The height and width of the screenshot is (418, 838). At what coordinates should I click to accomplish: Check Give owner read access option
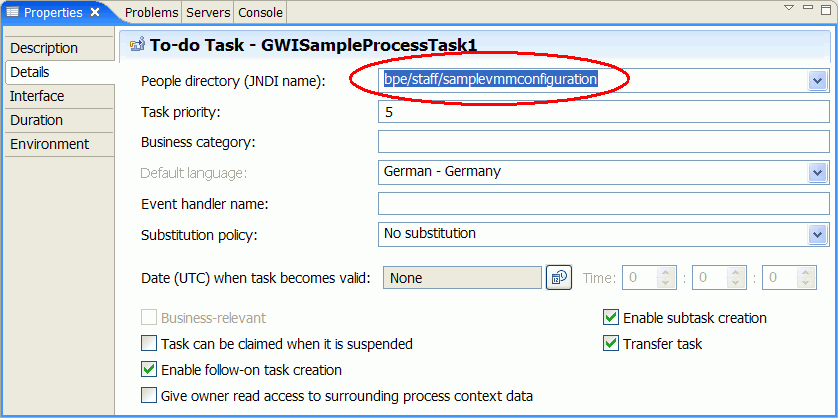[149, 396]
